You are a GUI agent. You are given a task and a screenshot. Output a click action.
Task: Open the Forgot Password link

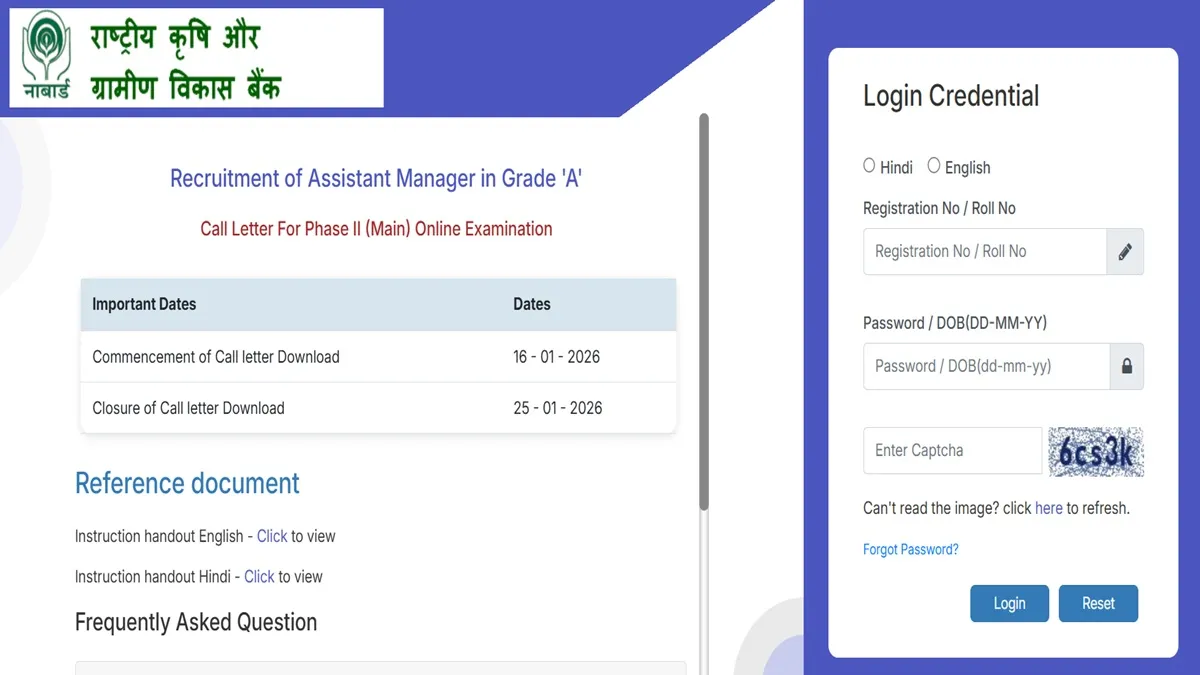coord(910,549)
